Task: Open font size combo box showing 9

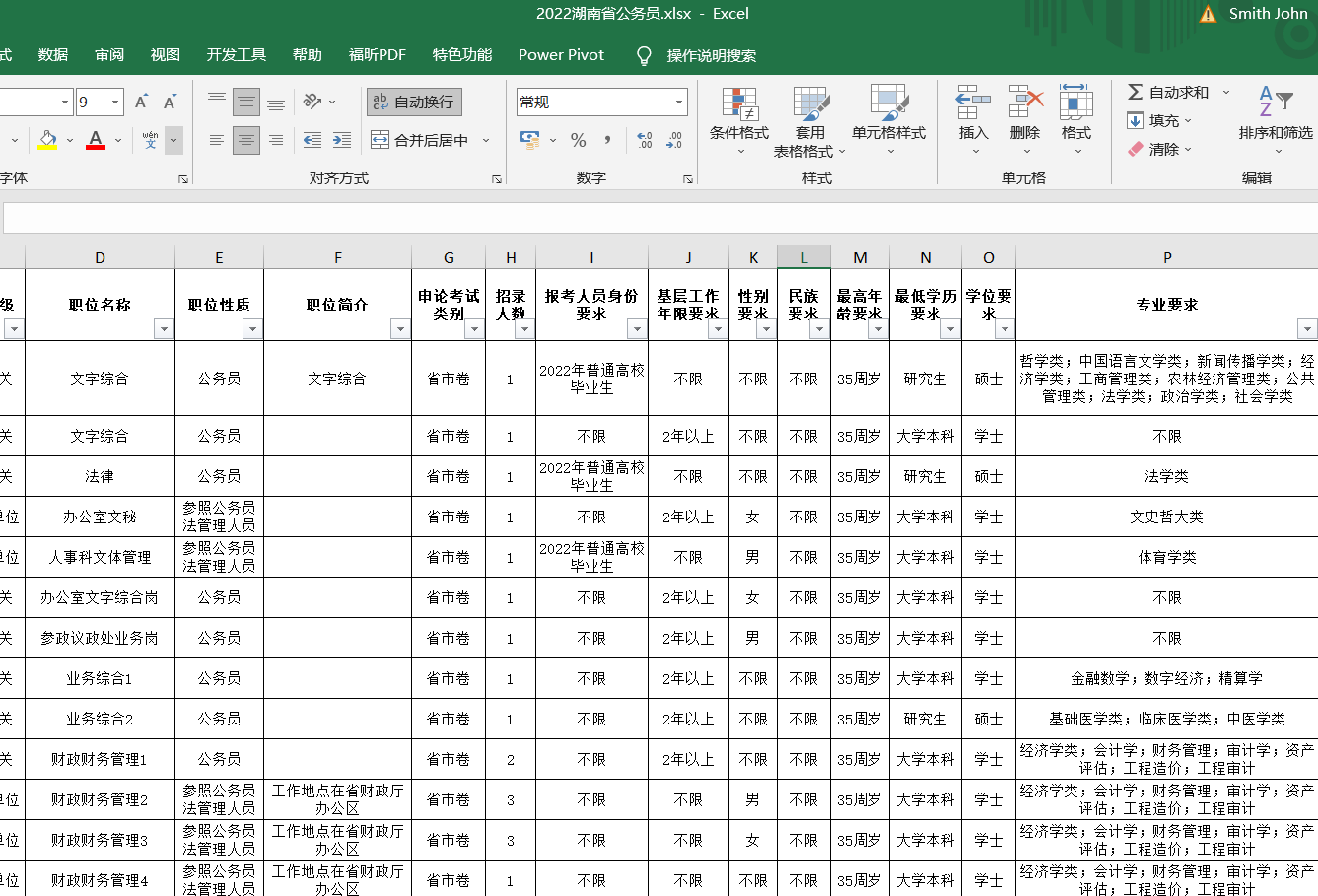Action: [x=100, y=102]
